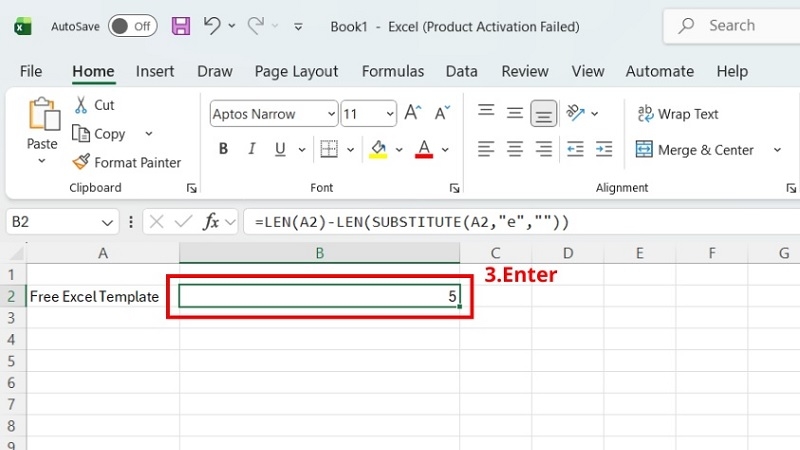Toggle the AutoSave switch
800x450 pixels.
point(132,26)
